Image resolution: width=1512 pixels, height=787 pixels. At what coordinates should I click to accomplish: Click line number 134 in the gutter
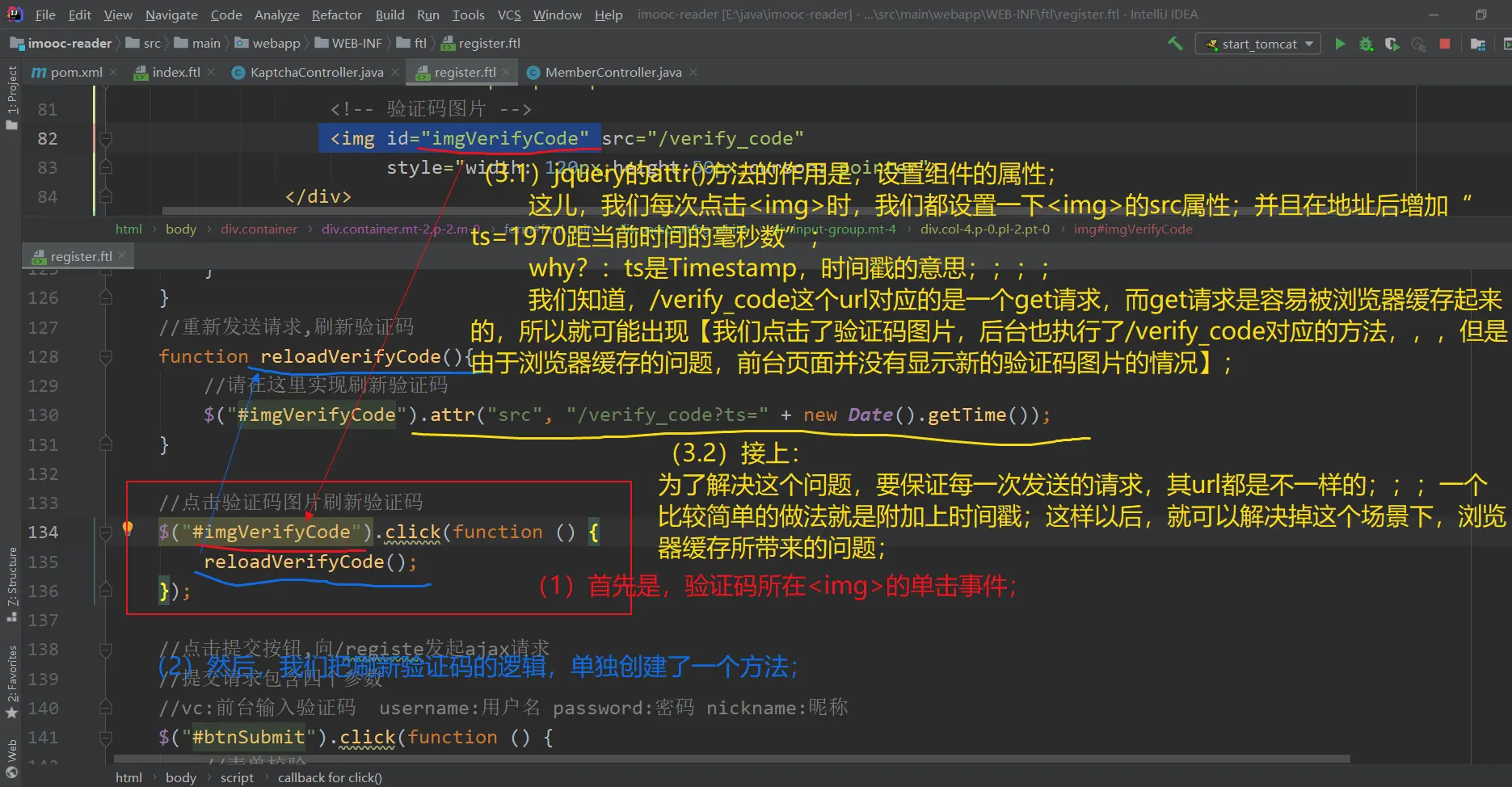tap(43, 532)
